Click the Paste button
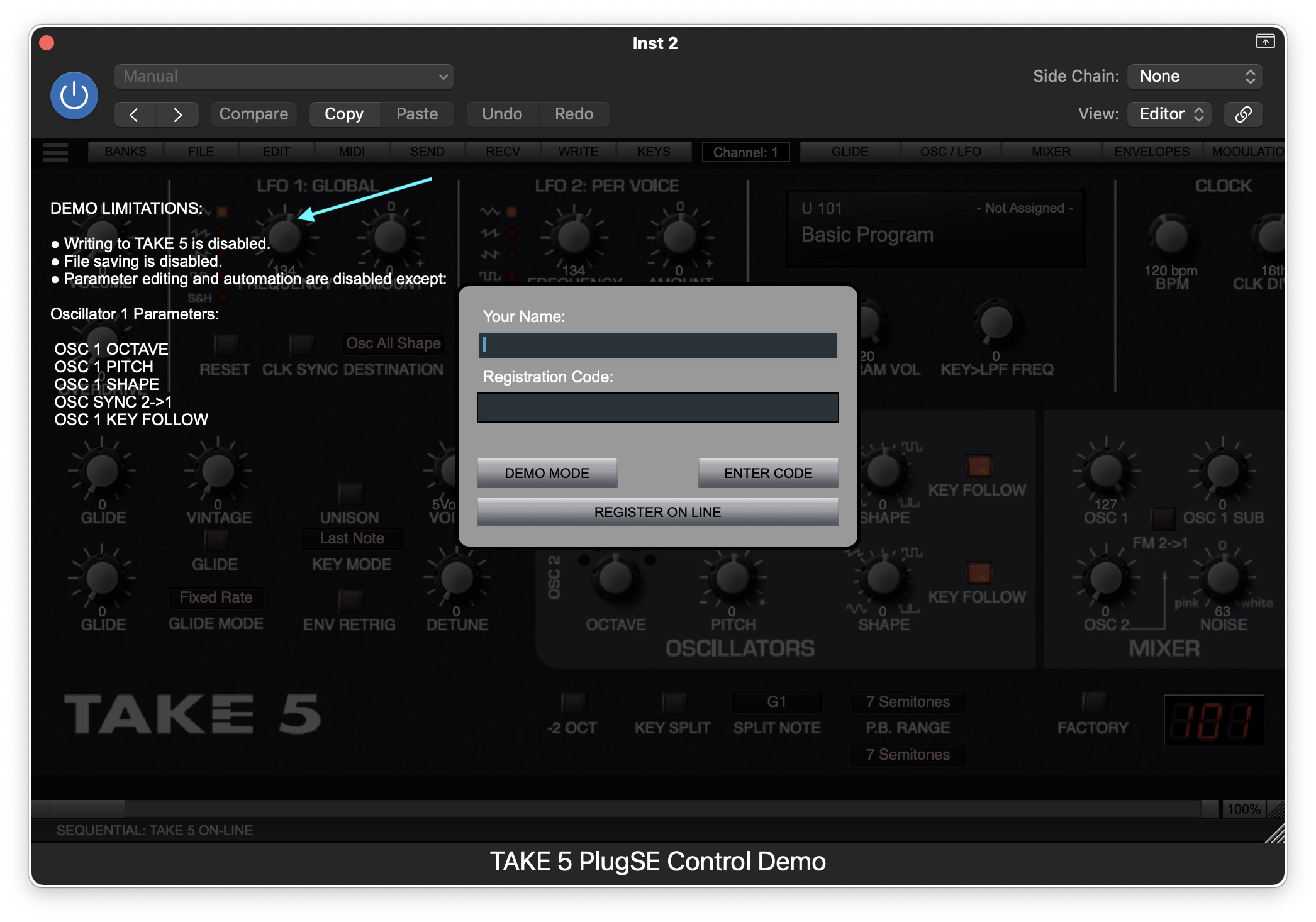1316x922 pixels. [417, 114]
